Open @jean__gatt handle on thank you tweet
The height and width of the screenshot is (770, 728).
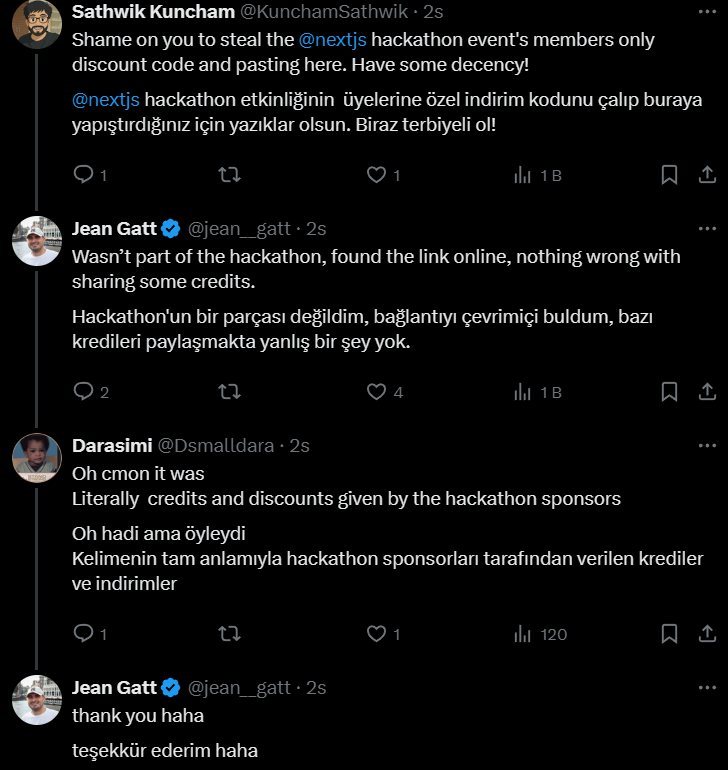tap(239, 688)
